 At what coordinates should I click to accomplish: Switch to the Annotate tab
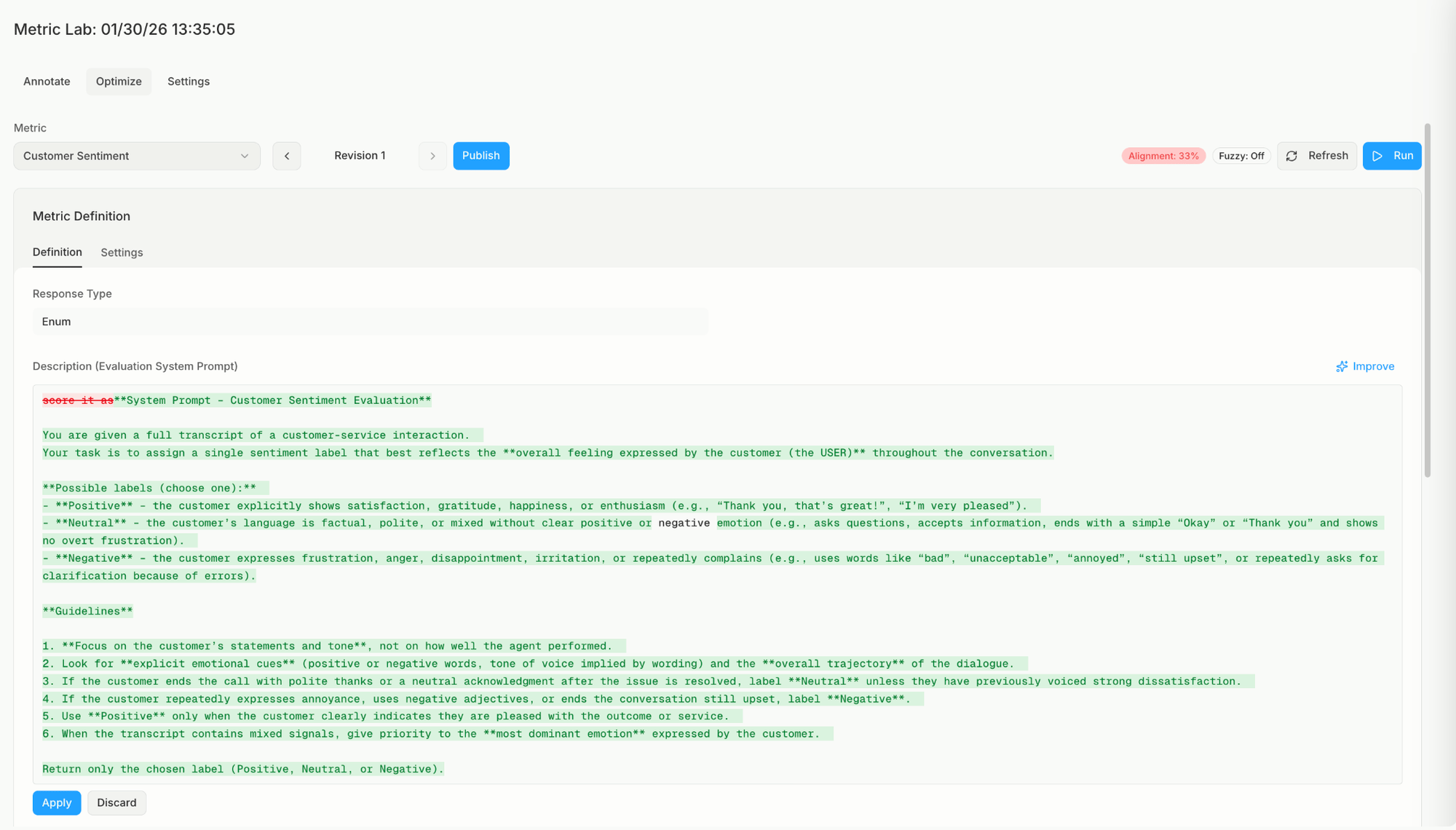click(x=47, y=82)
